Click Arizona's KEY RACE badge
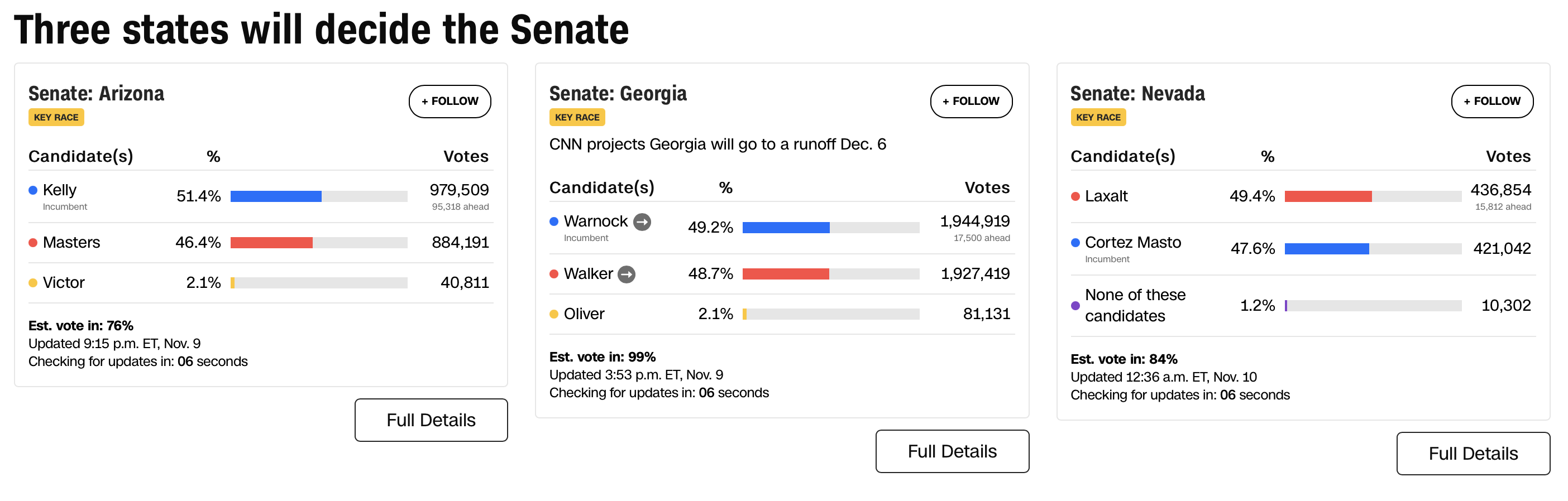1568x501 pixels. click(x=56, y=117)
